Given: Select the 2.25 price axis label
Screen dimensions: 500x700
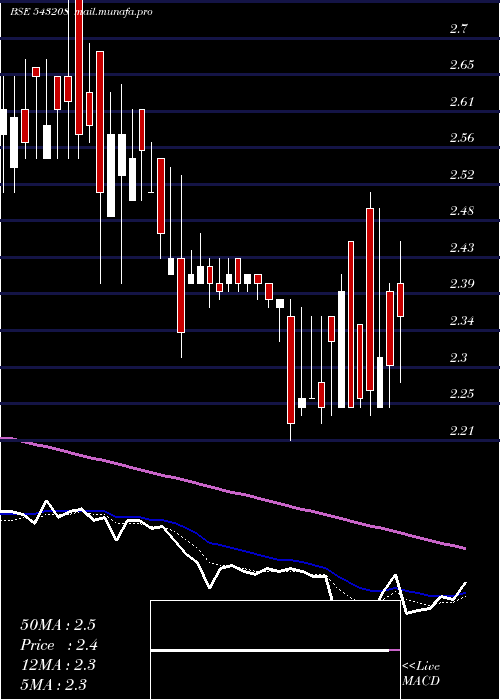Looking at the screenshot, I should pyautogui.click(x=462, y=394).
